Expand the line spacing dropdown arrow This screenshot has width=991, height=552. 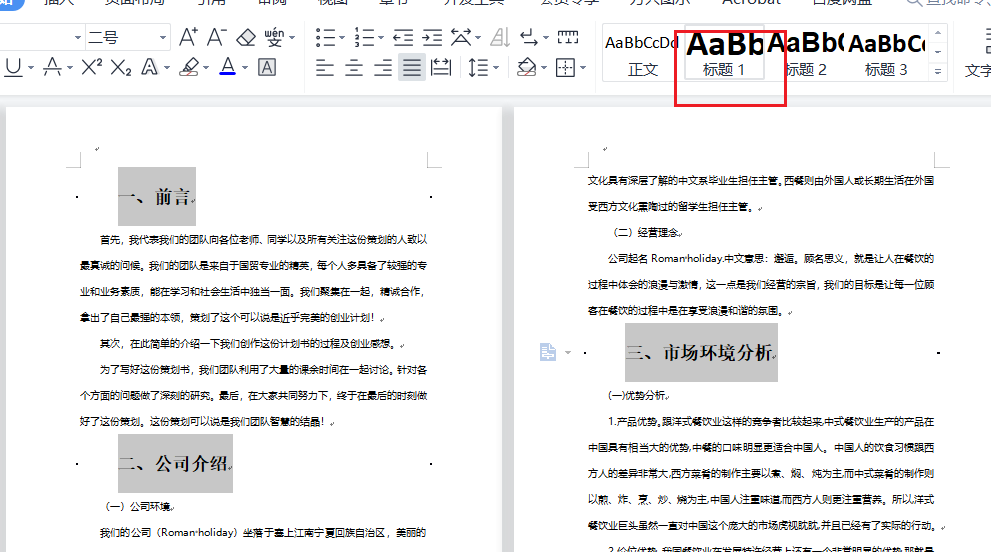(x=495, y=68)
